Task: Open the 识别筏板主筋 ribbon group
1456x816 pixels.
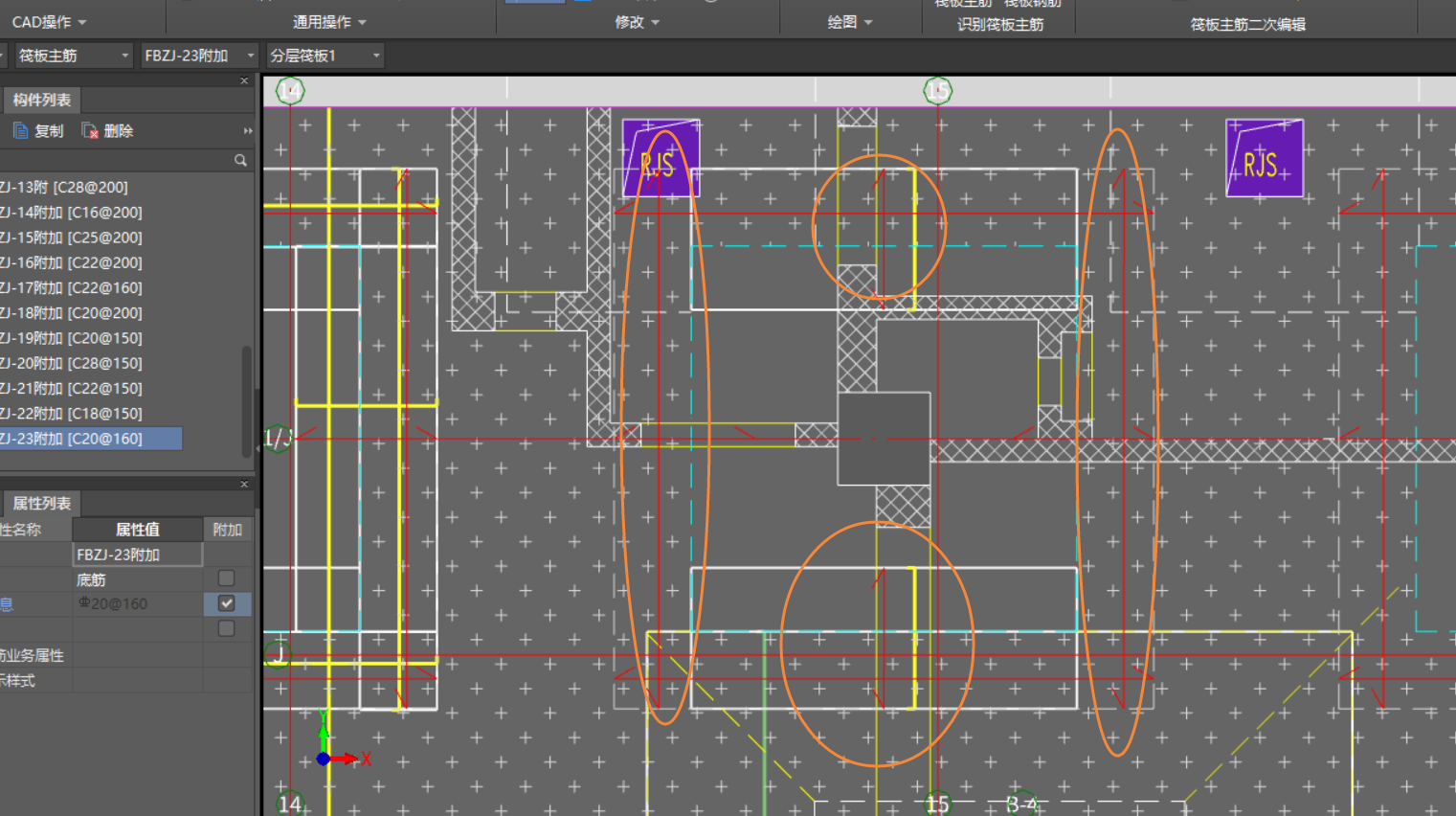Action: click(1000, 24)
